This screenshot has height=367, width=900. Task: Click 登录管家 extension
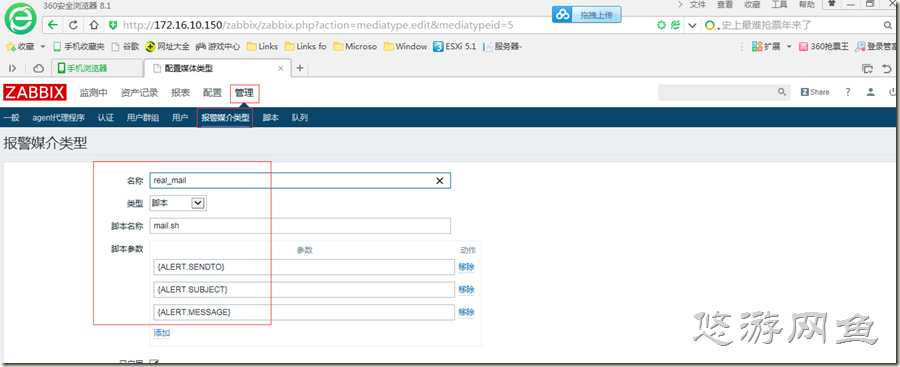876,47
